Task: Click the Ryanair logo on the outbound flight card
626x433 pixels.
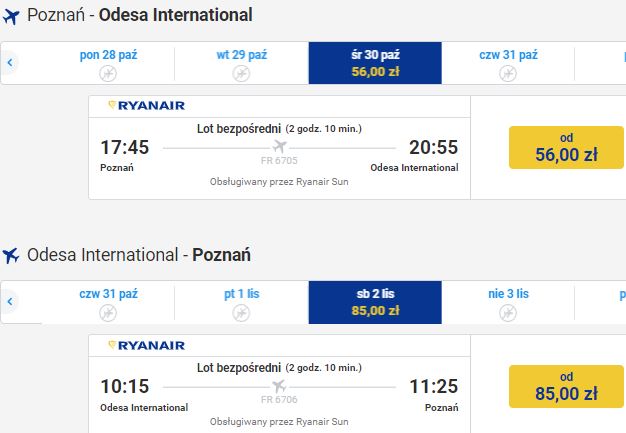Action: point(147,106)
